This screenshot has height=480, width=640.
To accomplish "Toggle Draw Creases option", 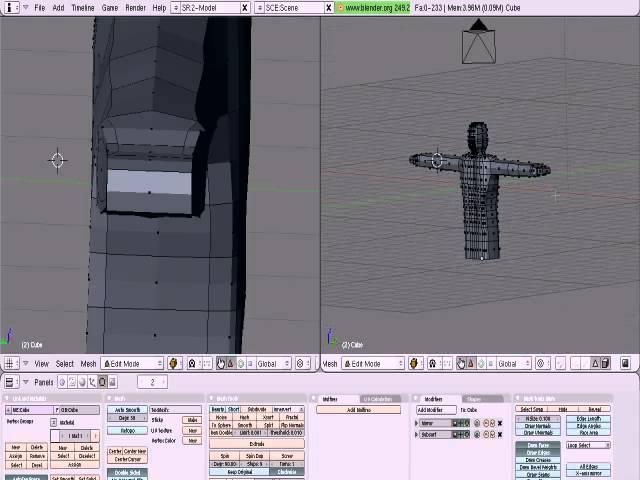I will [x=538, y=460].
